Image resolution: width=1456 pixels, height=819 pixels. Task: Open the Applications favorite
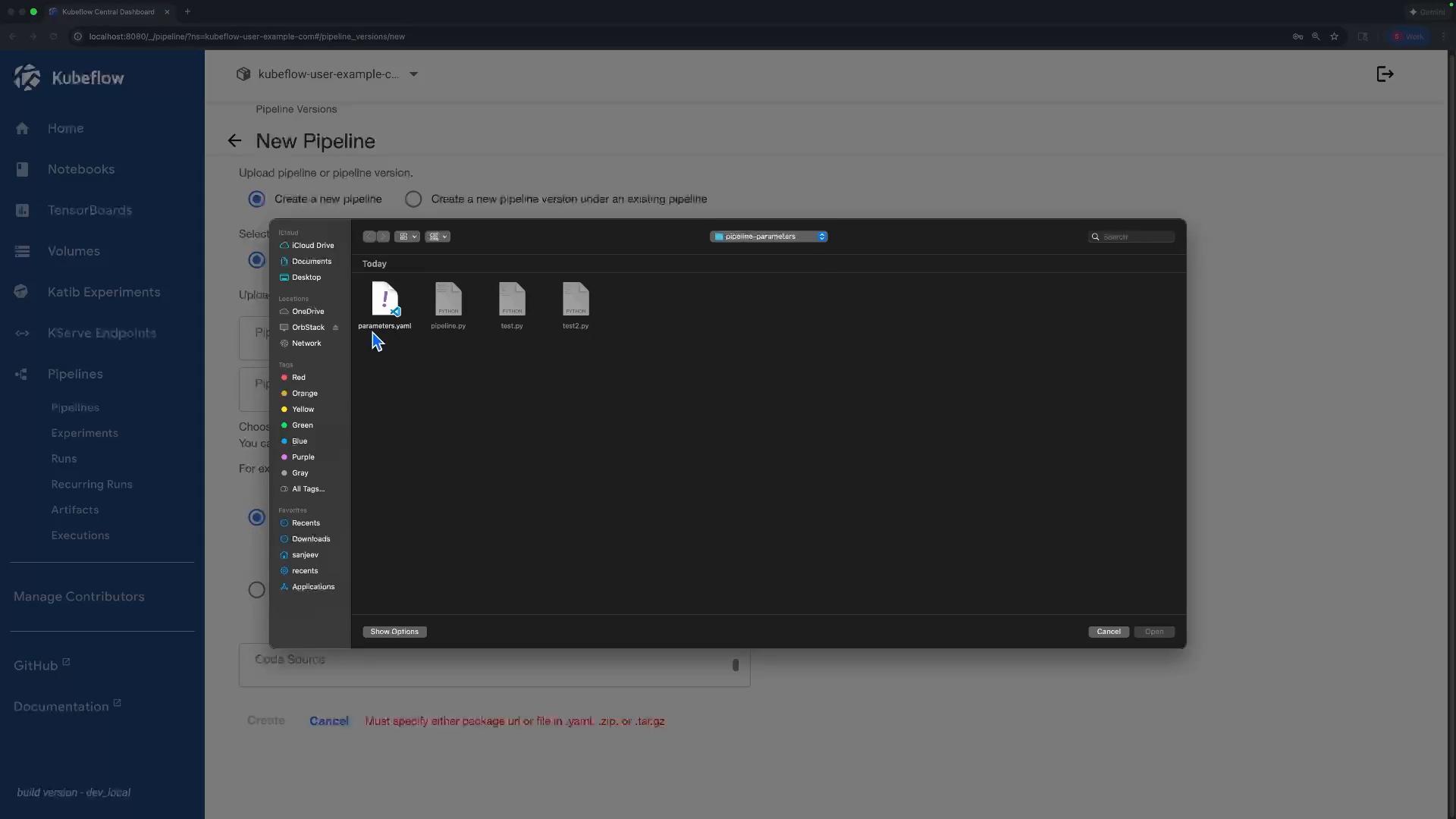[307, 587]
